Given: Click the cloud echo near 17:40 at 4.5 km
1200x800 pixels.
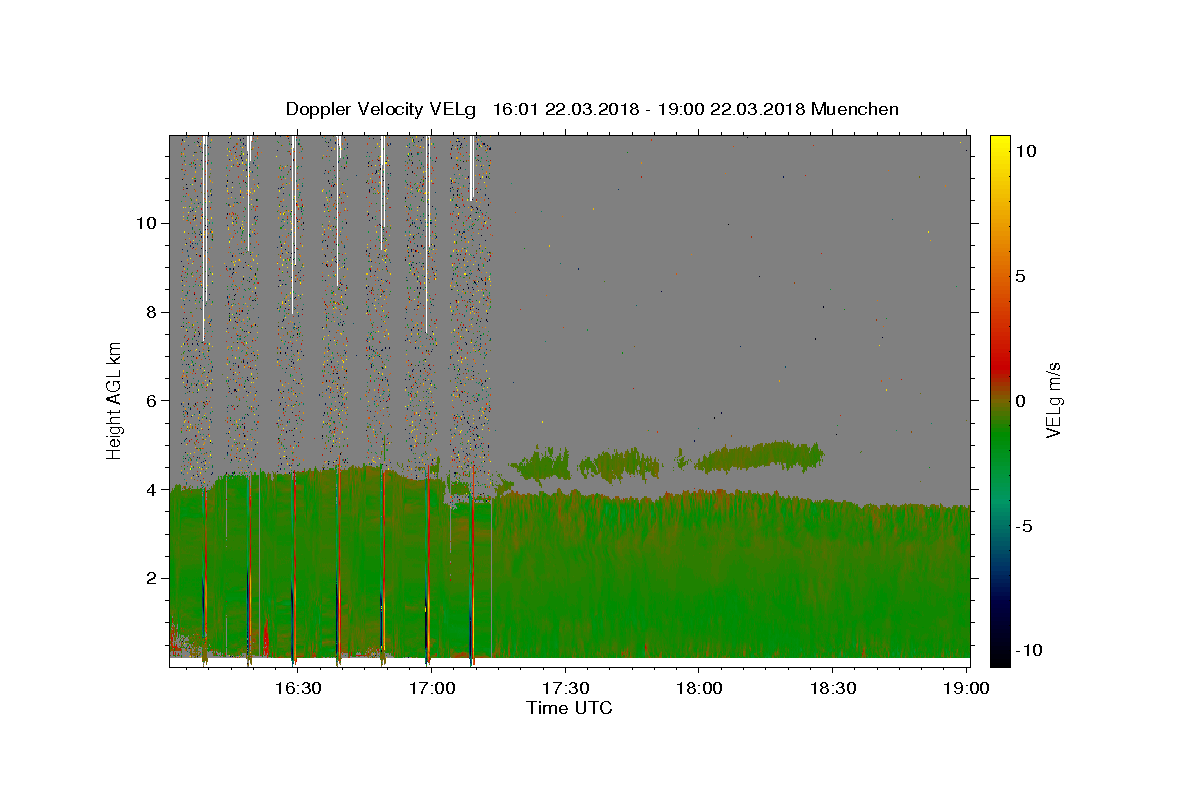Looking at the screenshot, I should click(620, 465).
